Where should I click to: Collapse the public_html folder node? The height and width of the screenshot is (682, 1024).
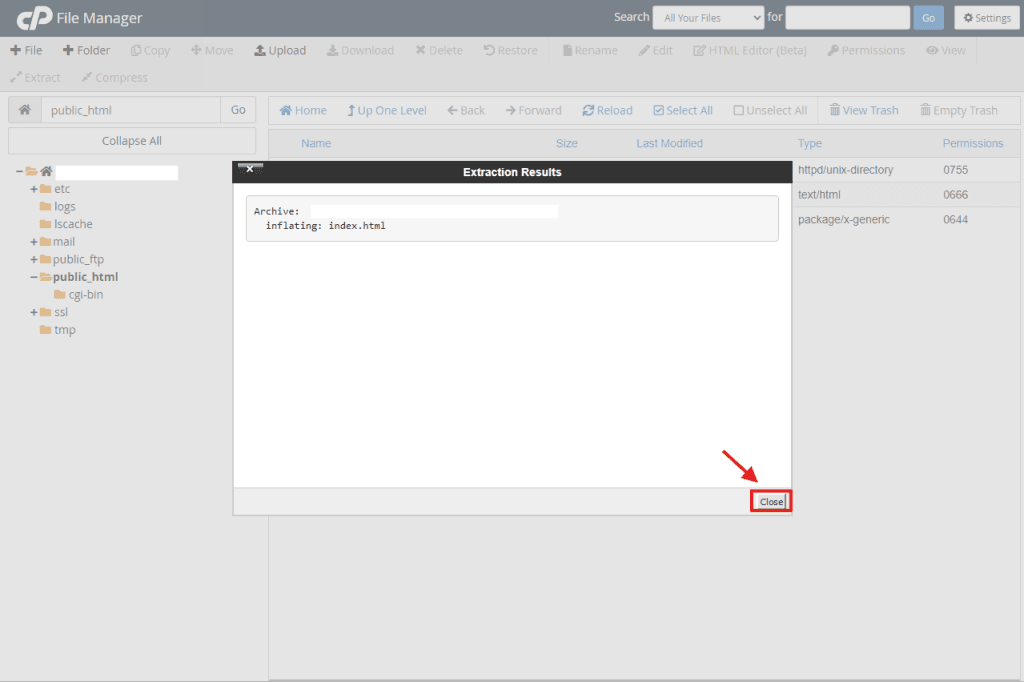tap(34, 277)
